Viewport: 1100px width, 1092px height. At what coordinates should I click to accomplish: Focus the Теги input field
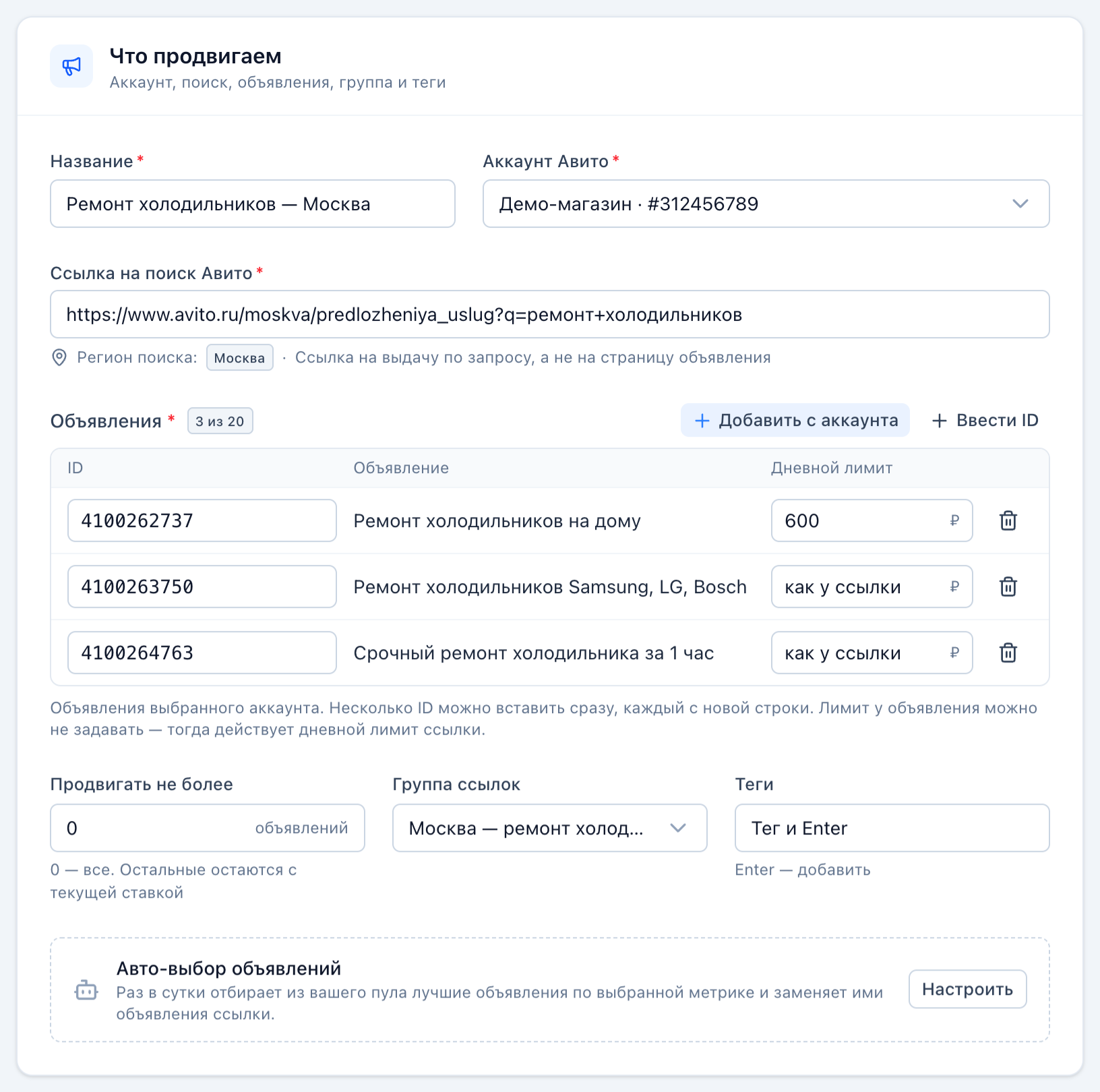click(892, 828)
